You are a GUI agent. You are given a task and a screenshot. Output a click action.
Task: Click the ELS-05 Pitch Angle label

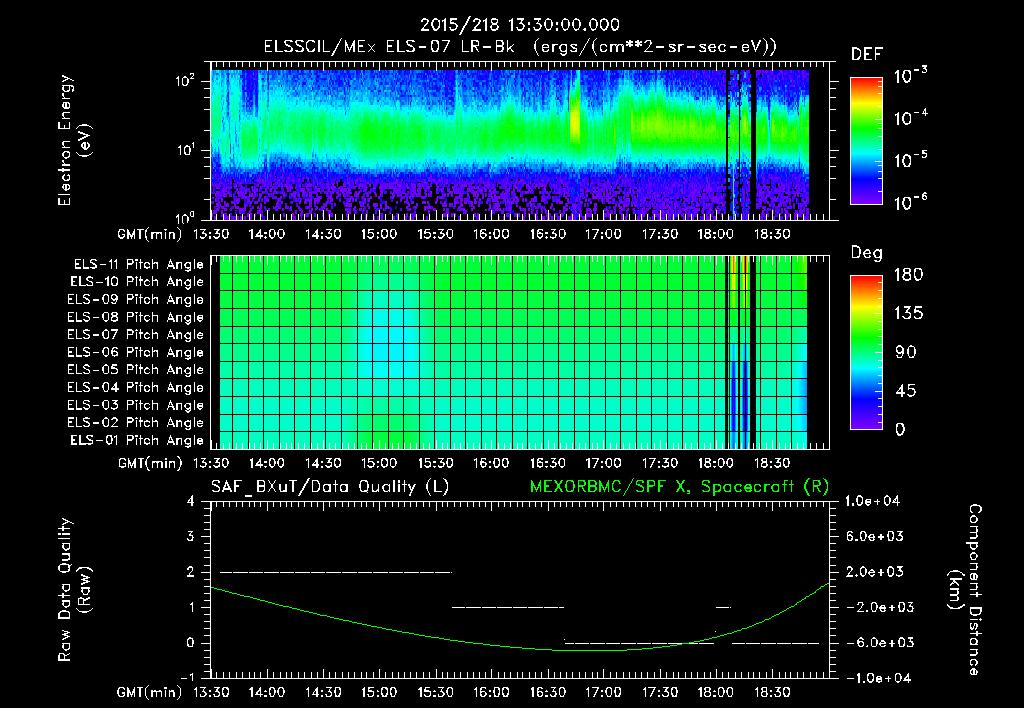[x=136, y=370]
